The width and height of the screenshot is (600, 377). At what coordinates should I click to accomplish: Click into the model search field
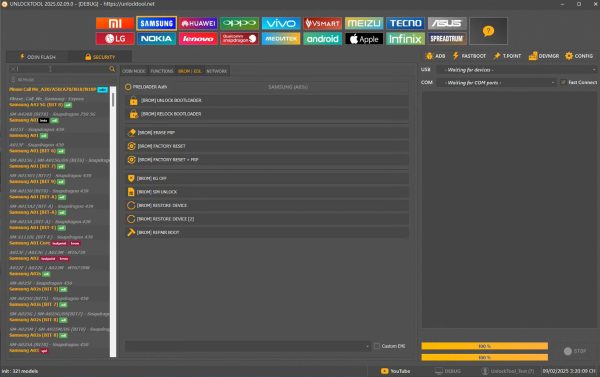pos(62,69)
